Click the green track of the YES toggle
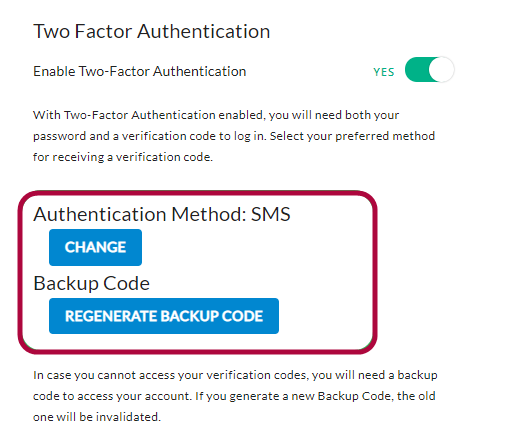Viewport: 511px width, 446px height. pos(417,70)
